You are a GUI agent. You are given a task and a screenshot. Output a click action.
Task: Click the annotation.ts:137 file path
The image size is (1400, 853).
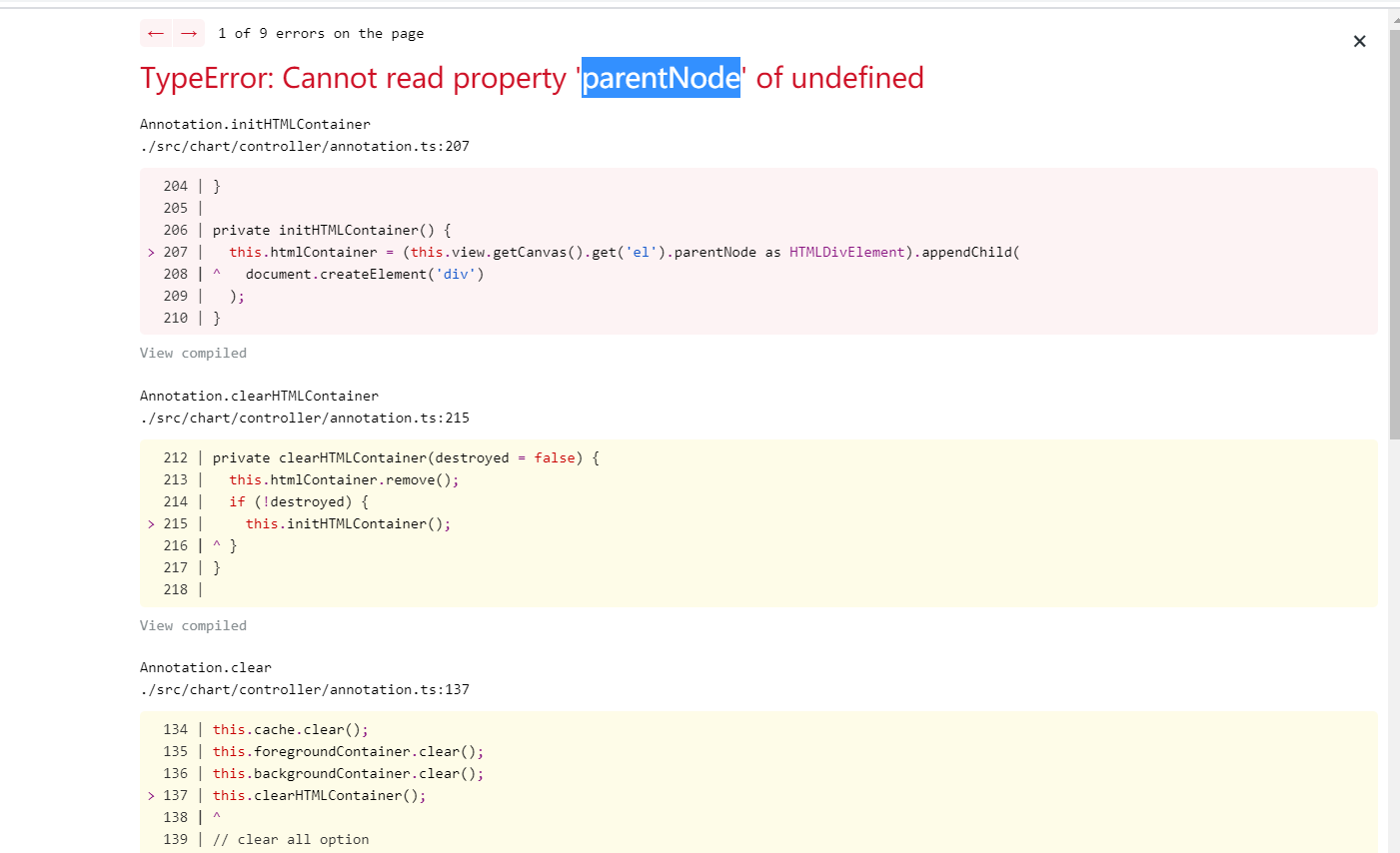(x=305, y=689)
